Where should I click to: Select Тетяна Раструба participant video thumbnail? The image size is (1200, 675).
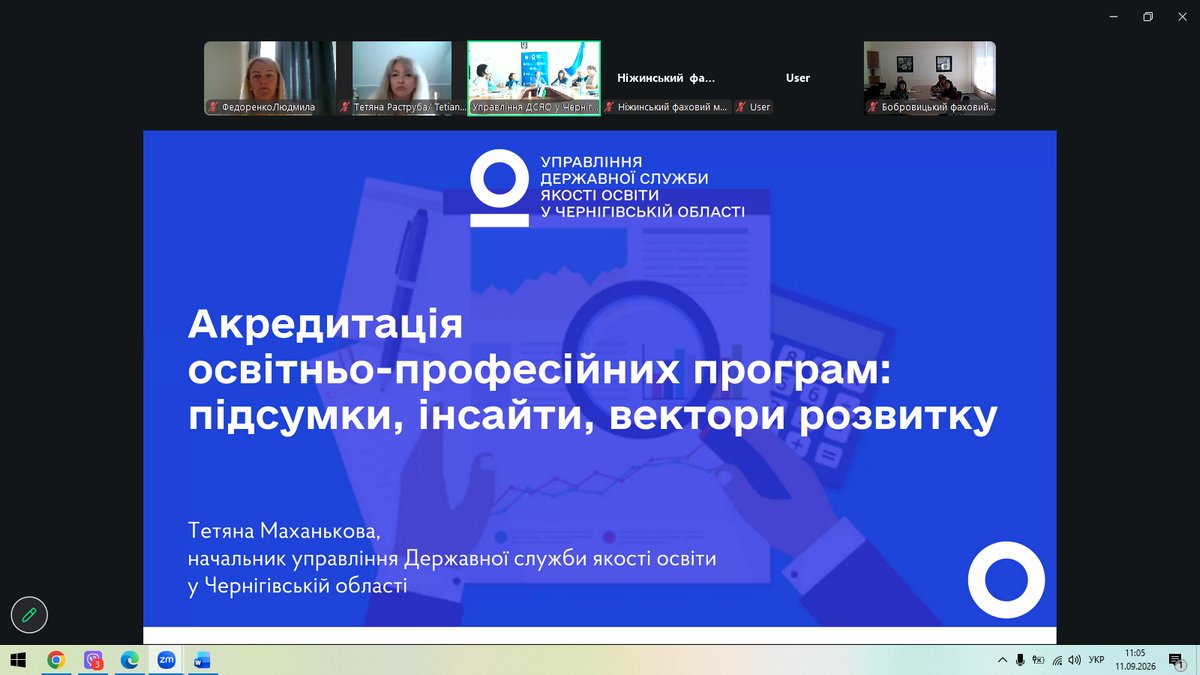pyautogui.click(x=402, y=78)
